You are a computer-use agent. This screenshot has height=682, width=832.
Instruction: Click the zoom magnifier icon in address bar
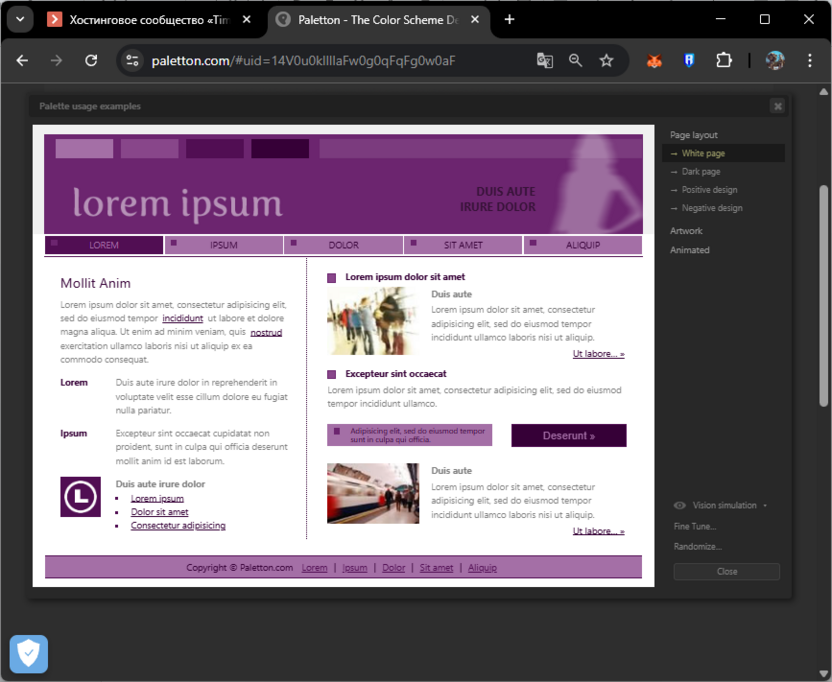576,61
